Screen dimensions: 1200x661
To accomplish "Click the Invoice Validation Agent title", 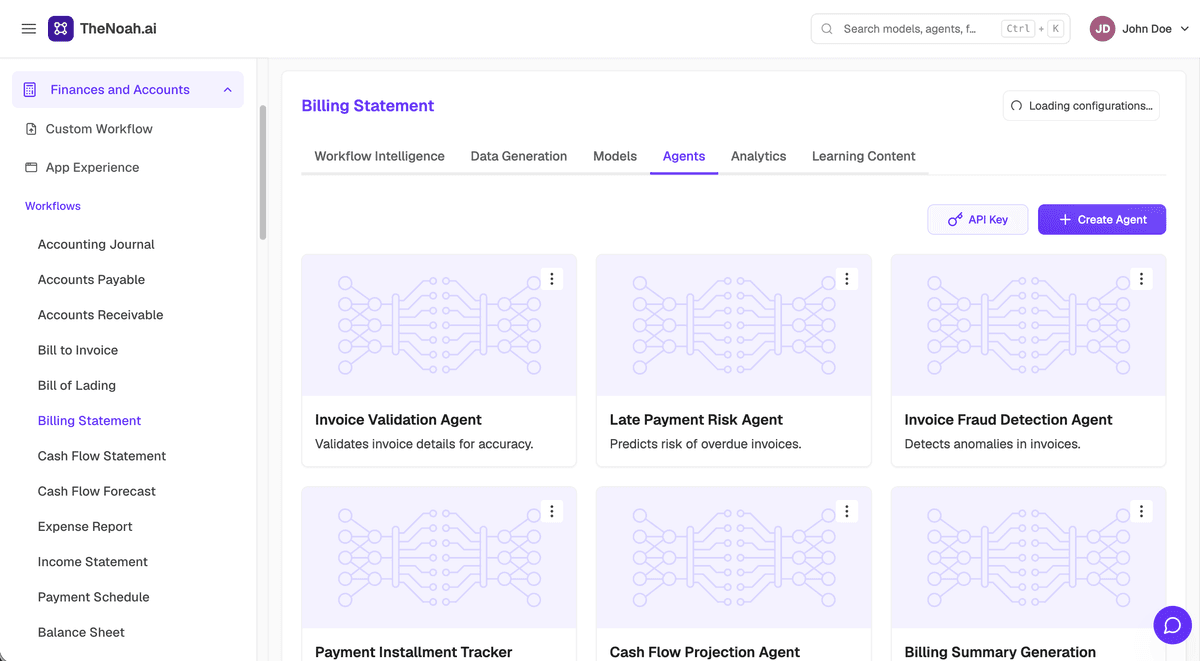I will [398, 420].
